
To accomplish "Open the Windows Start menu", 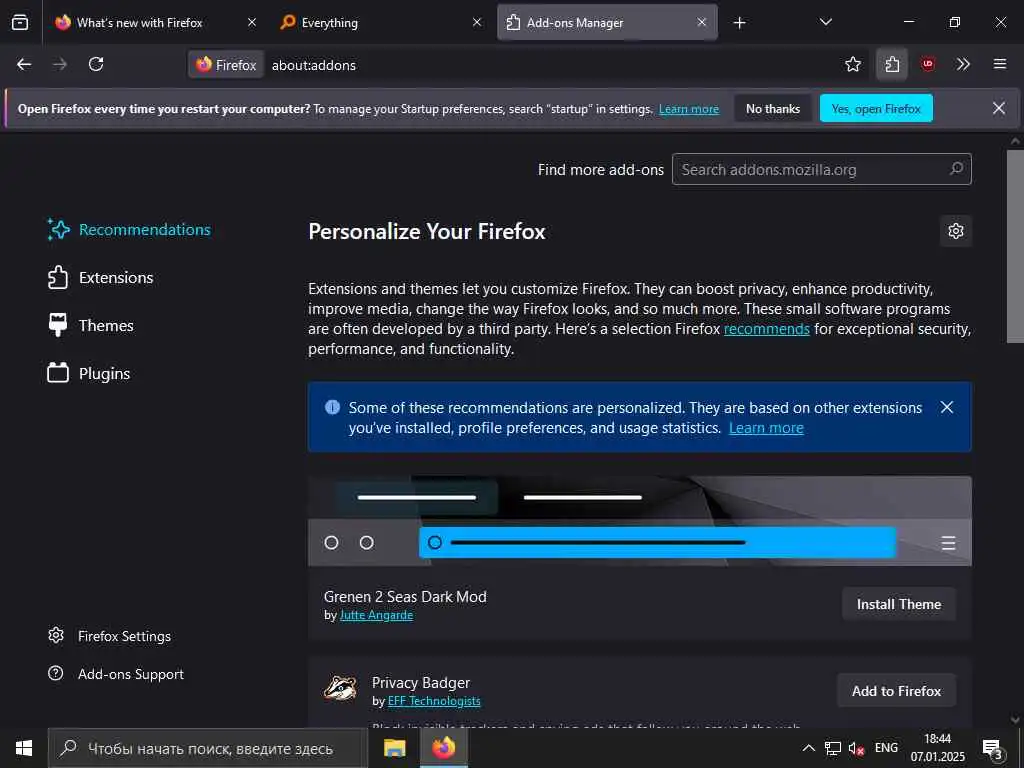I will pyautogui.click(x=24, y=748).
